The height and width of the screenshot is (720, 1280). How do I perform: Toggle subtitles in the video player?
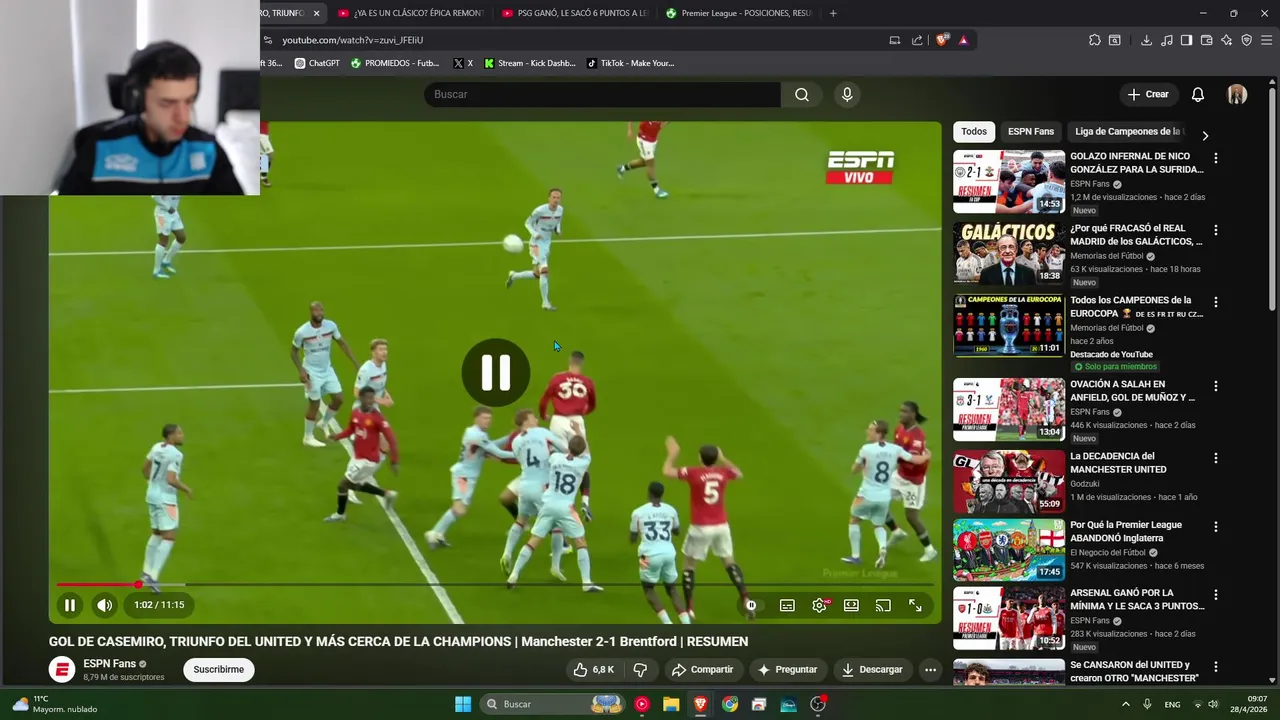coord(787,605)
